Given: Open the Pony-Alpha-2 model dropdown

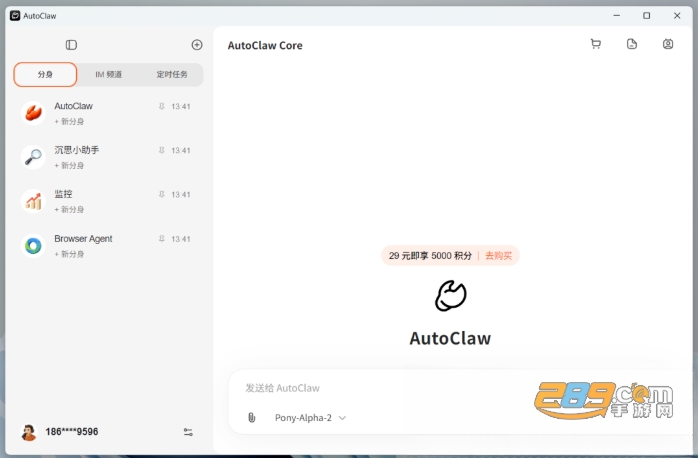Looking at the screenshot, I should 310,418.
